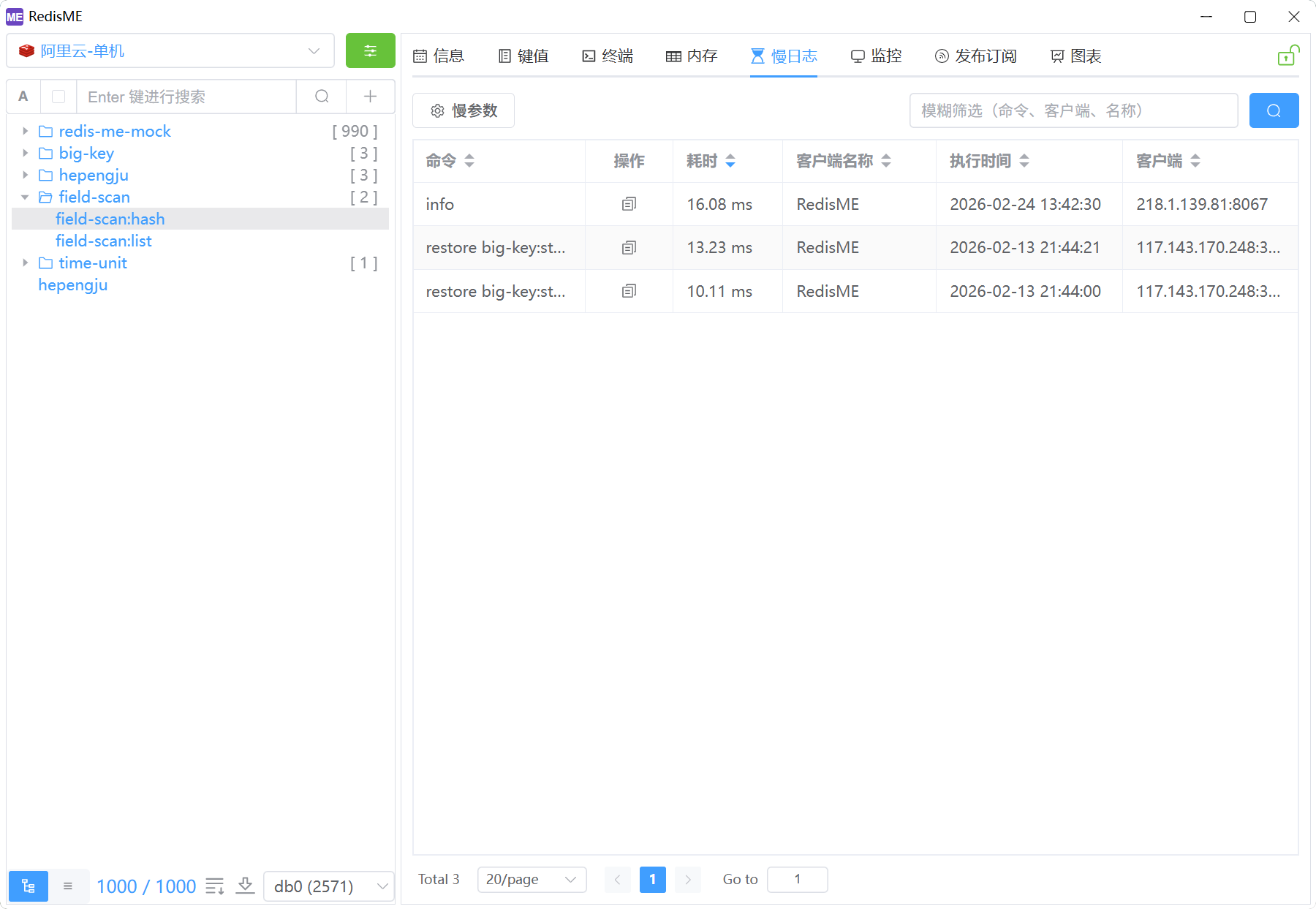Expand the redis-me-mock folder
1316x909 pixels.
pos(26,131)
